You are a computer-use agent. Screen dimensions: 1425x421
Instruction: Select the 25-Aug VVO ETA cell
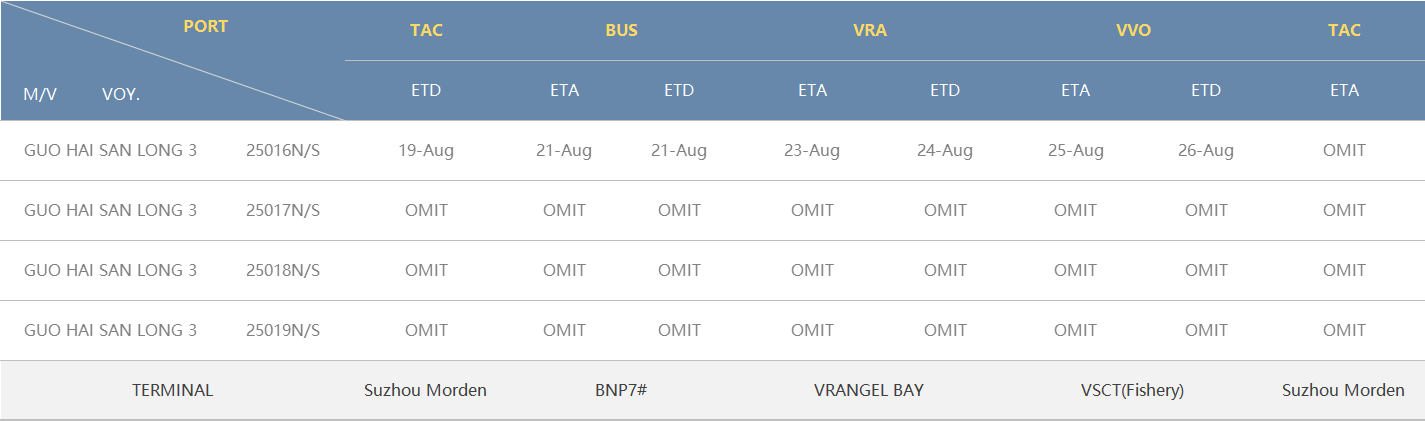[1076, 151]
